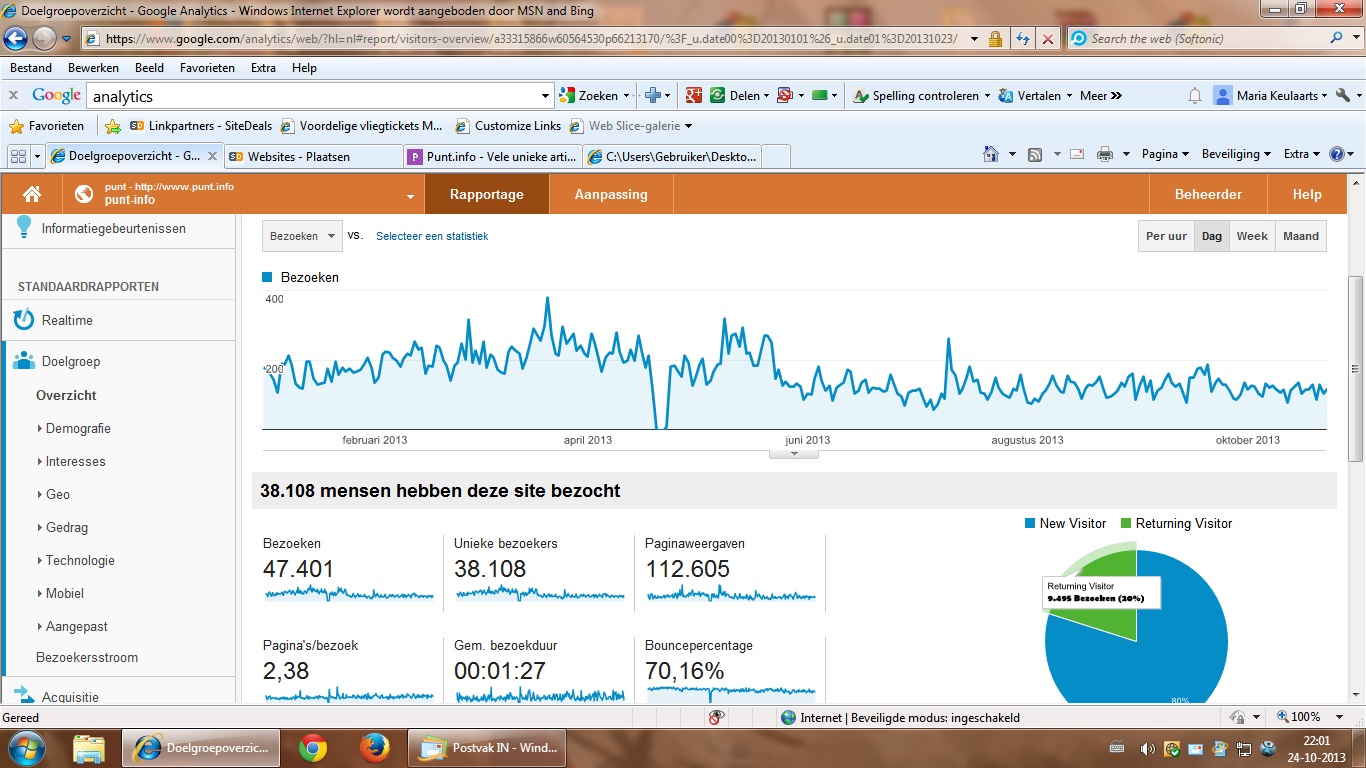Expand the Demografie section

78,428
